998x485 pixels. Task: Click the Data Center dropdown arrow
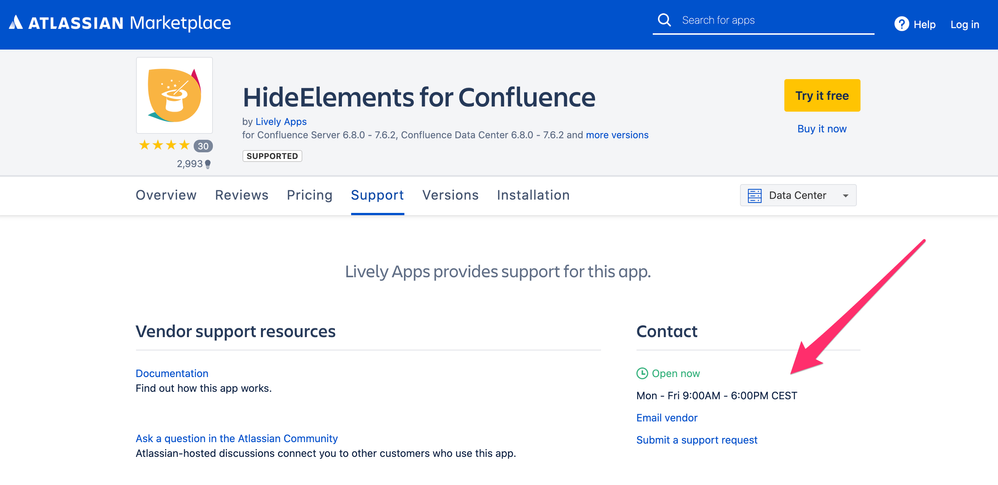tap(845, 196)
